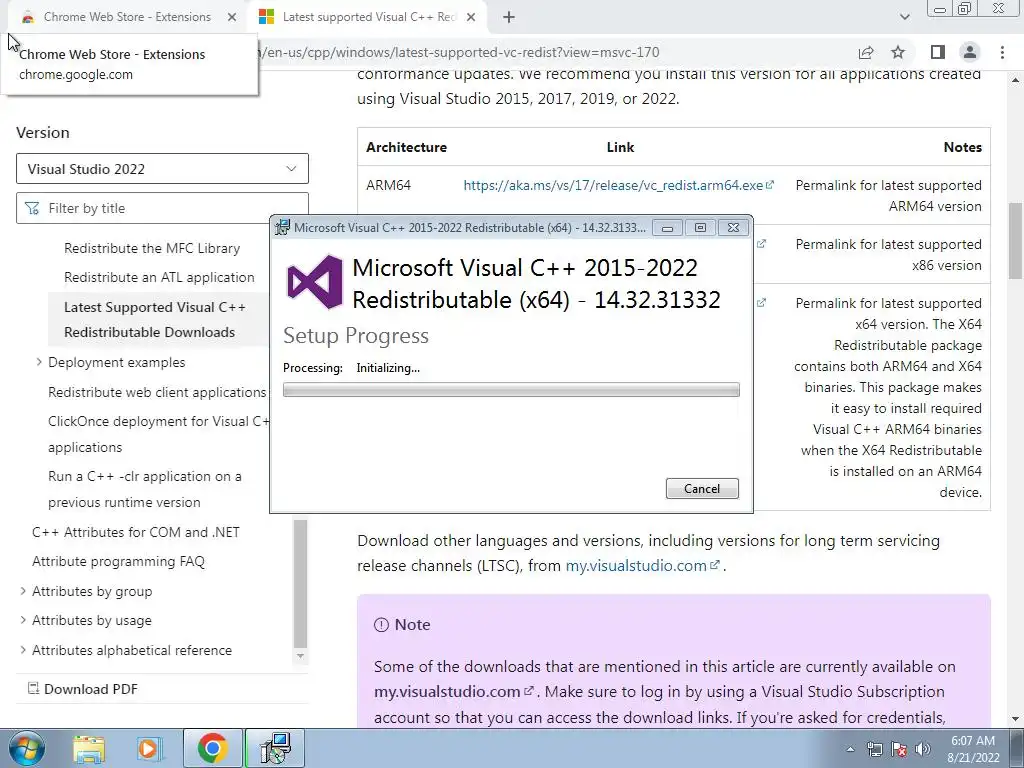Click the sidebar scrollbar down arrow
This screenshot has height=768, width=1024.
[x=300, y=656]
